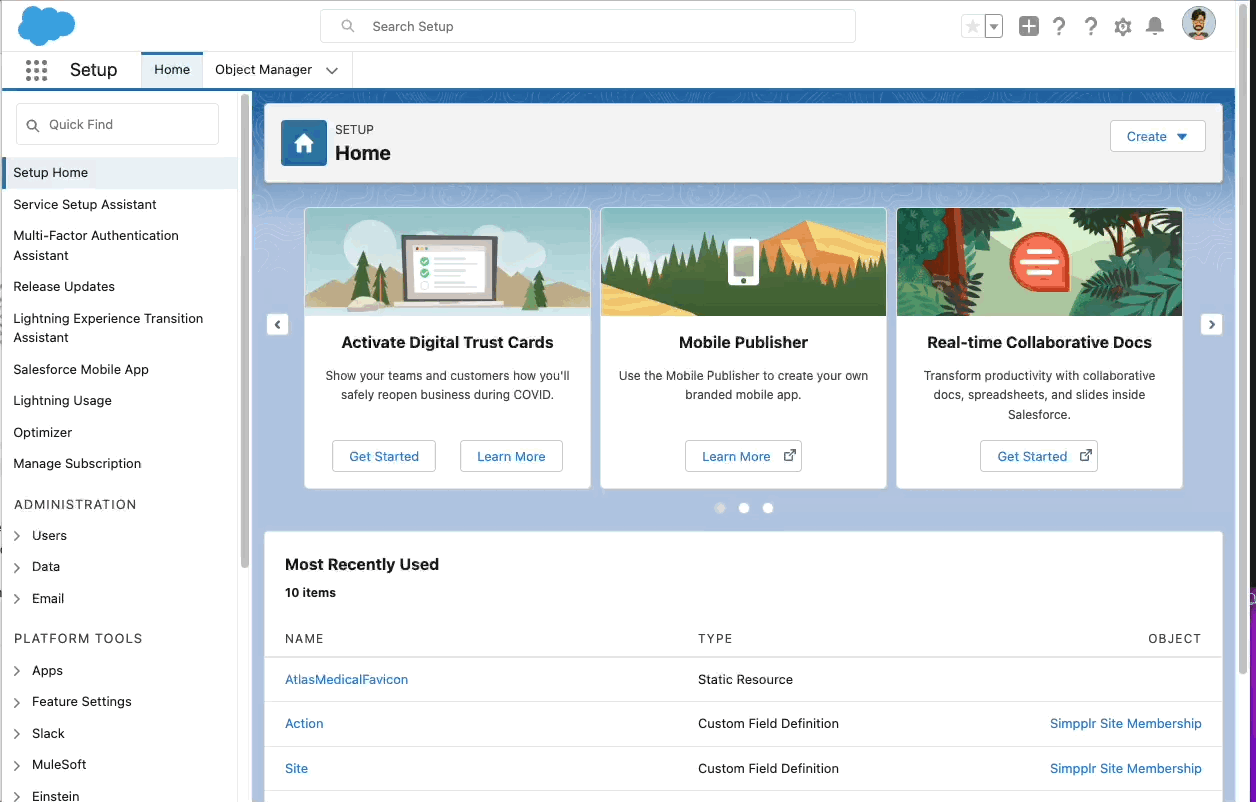Image resolution: width=1256 pixels, height=802 pixels.
Task: Click the favorites star icon
Action: tap(972, 27)
